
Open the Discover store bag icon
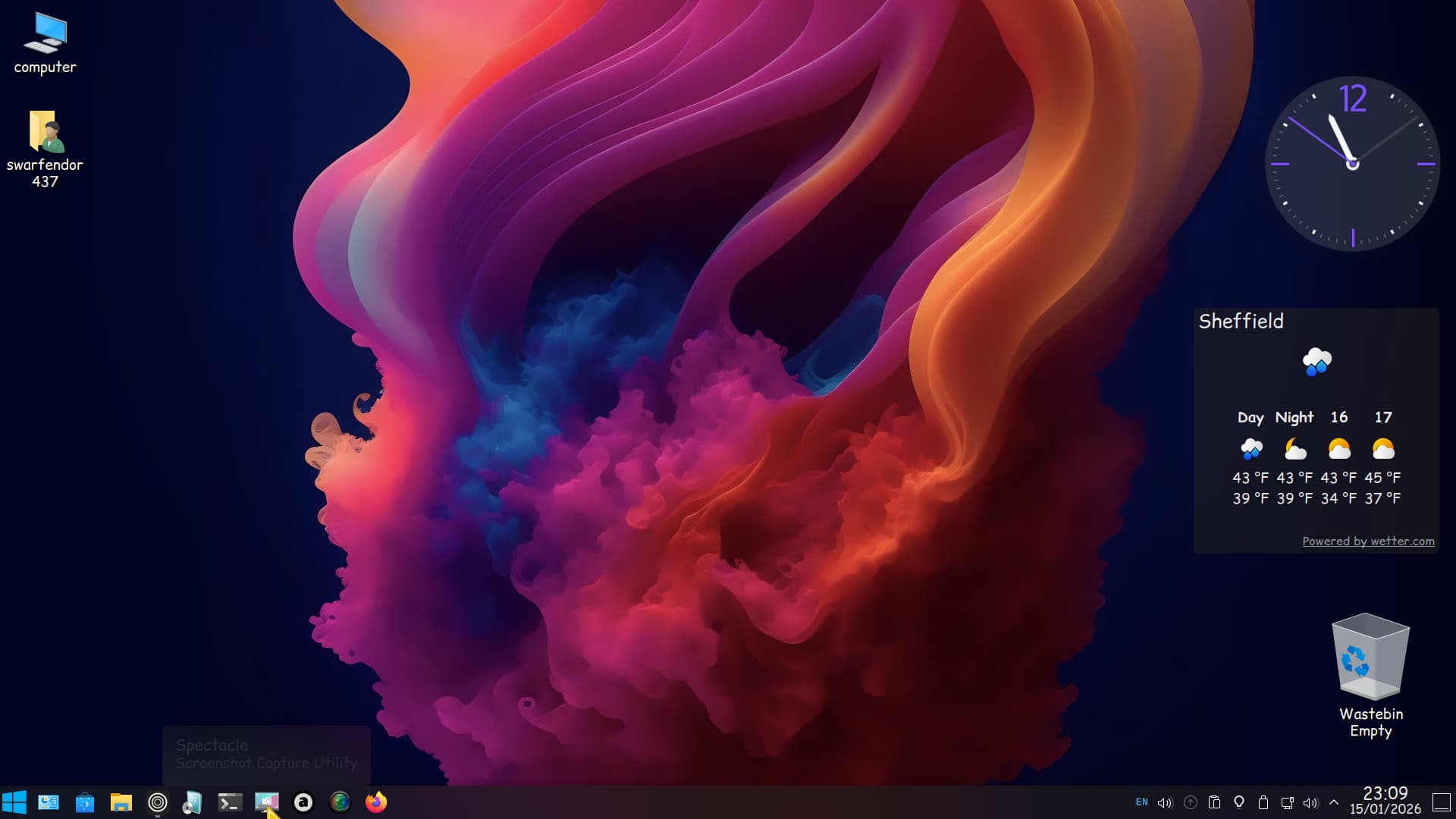(x=85, y=802)
